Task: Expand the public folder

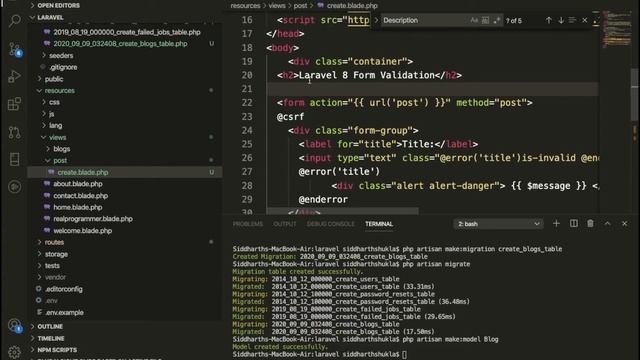Action: click(x=53, y=79)
